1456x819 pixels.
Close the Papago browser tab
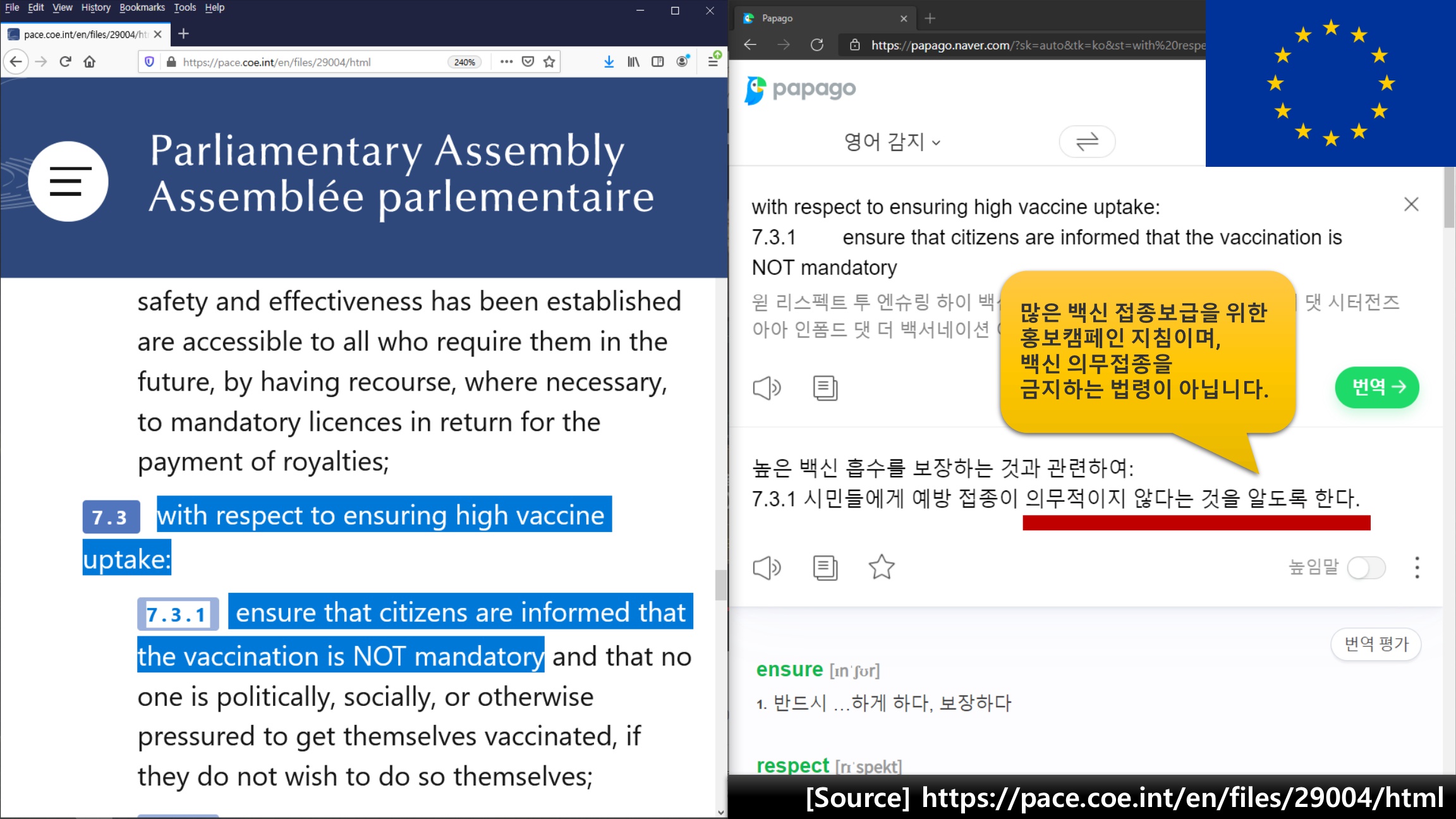[x=904, y=18]
